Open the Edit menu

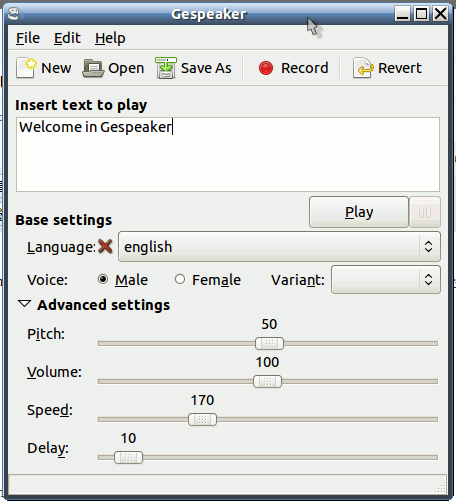(x=67, y=38)
